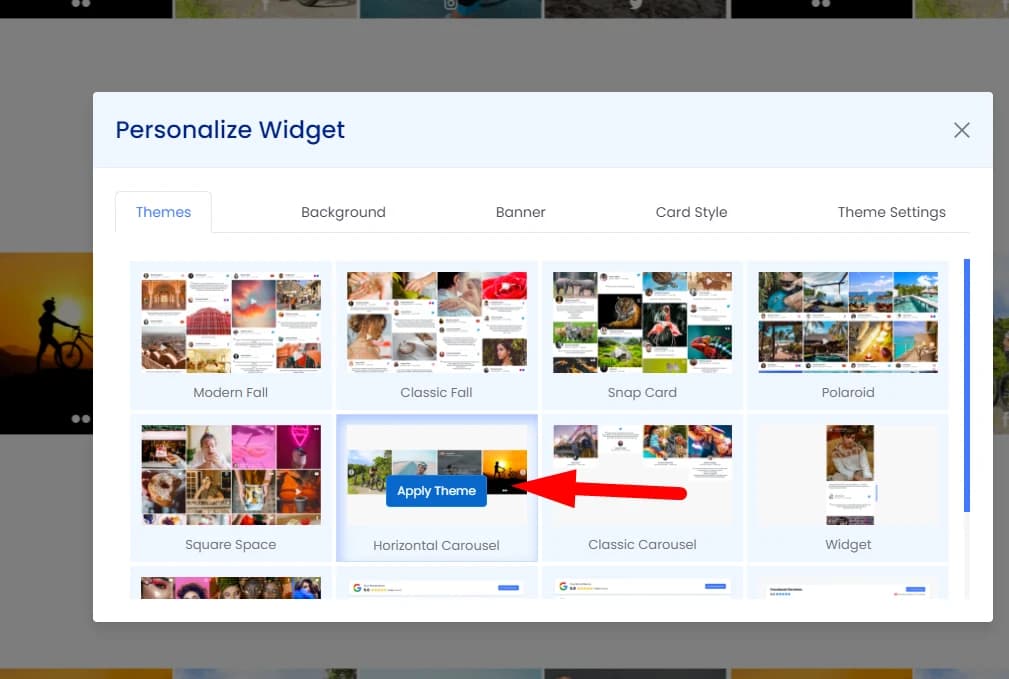This screenshot has width=1009, height=679.
Task: Click the Apply Theme button
Action: (436, 491)
